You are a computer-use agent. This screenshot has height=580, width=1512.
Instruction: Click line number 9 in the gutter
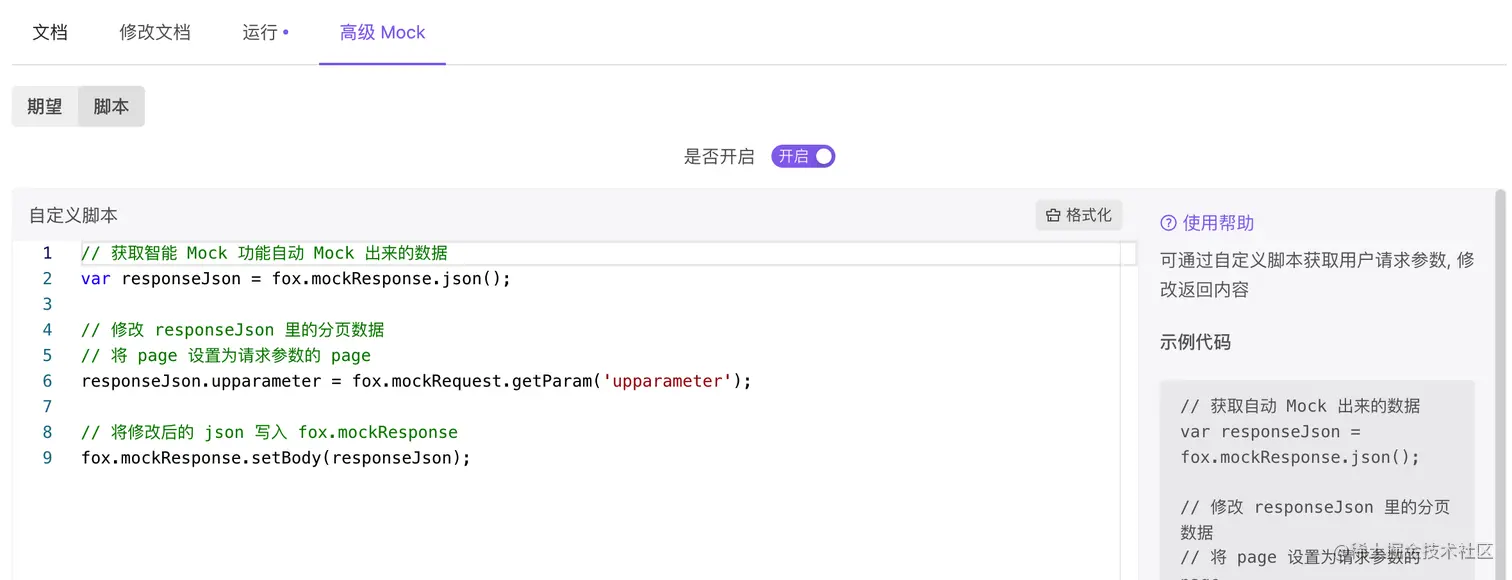point(47,457)
